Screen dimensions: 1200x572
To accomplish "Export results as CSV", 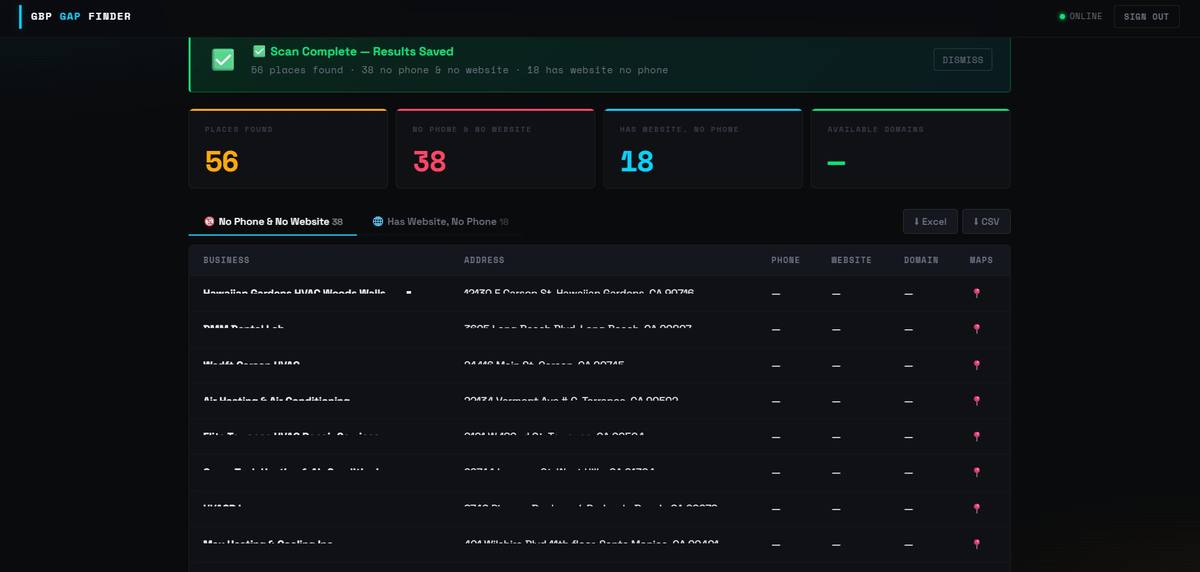I will tap(985, 221).
